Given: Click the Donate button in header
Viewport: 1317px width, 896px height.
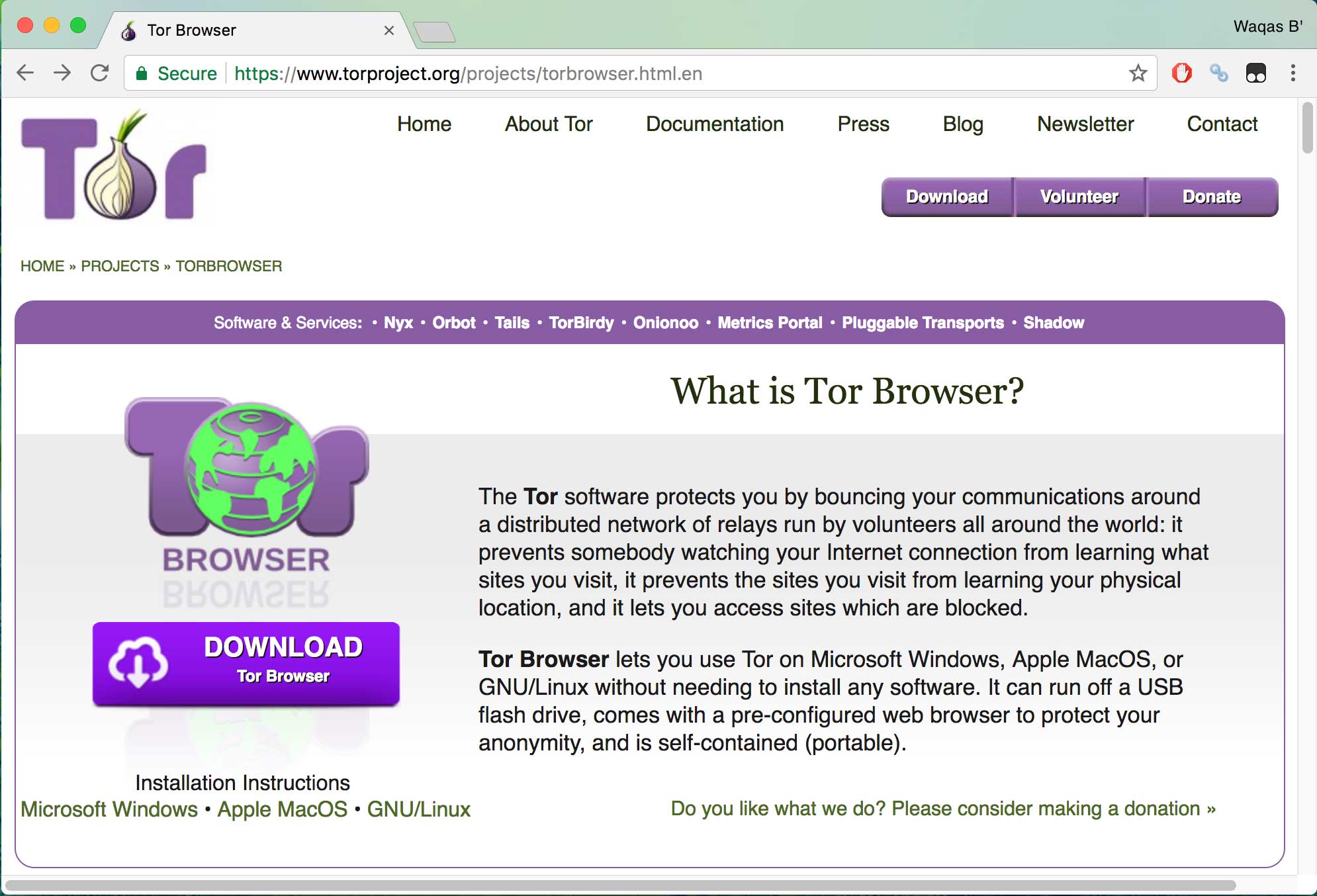Looking at the screenshot, I should pos(1210,195).
